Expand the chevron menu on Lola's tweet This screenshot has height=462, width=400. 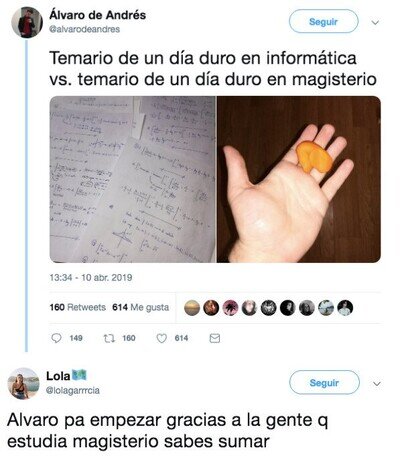tap(377, 384)
